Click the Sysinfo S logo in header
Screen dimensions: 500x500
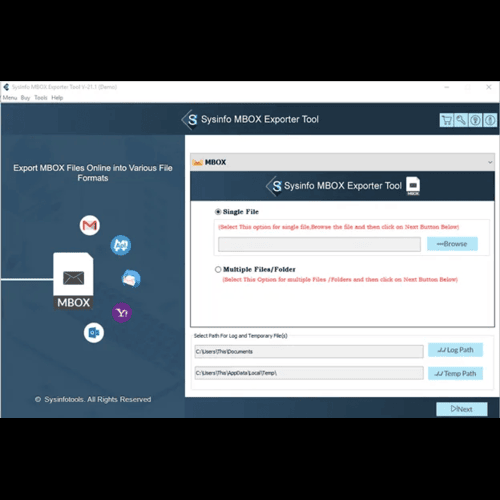tap(190, 120)
